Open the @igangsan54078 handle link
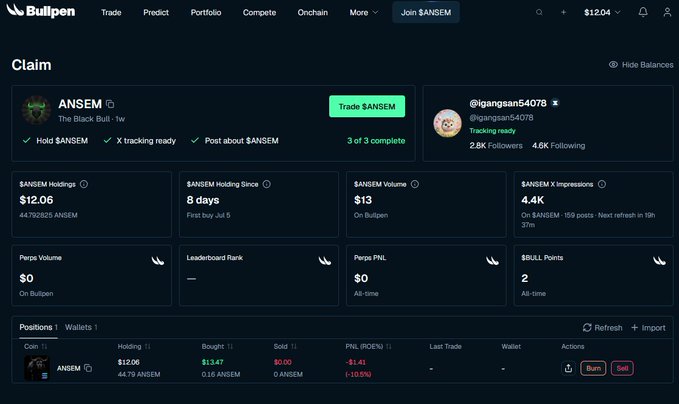 (x=501, y=117)
